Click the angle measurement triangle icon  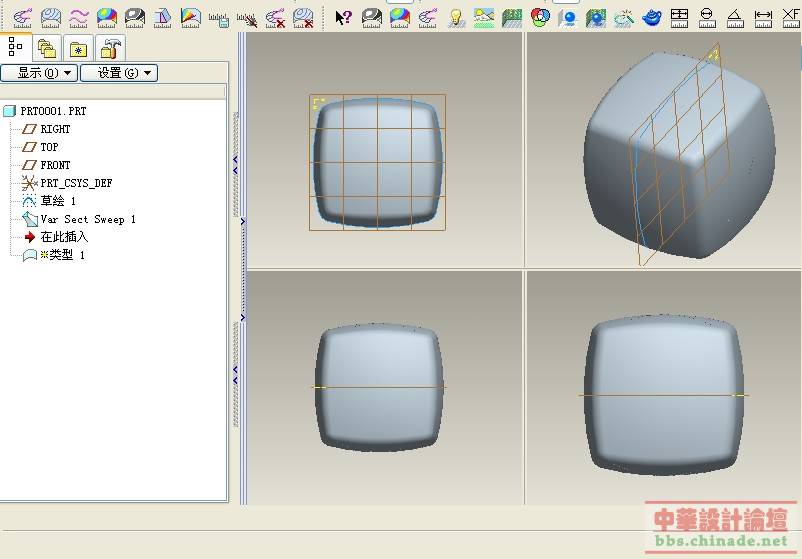point(735,17)
